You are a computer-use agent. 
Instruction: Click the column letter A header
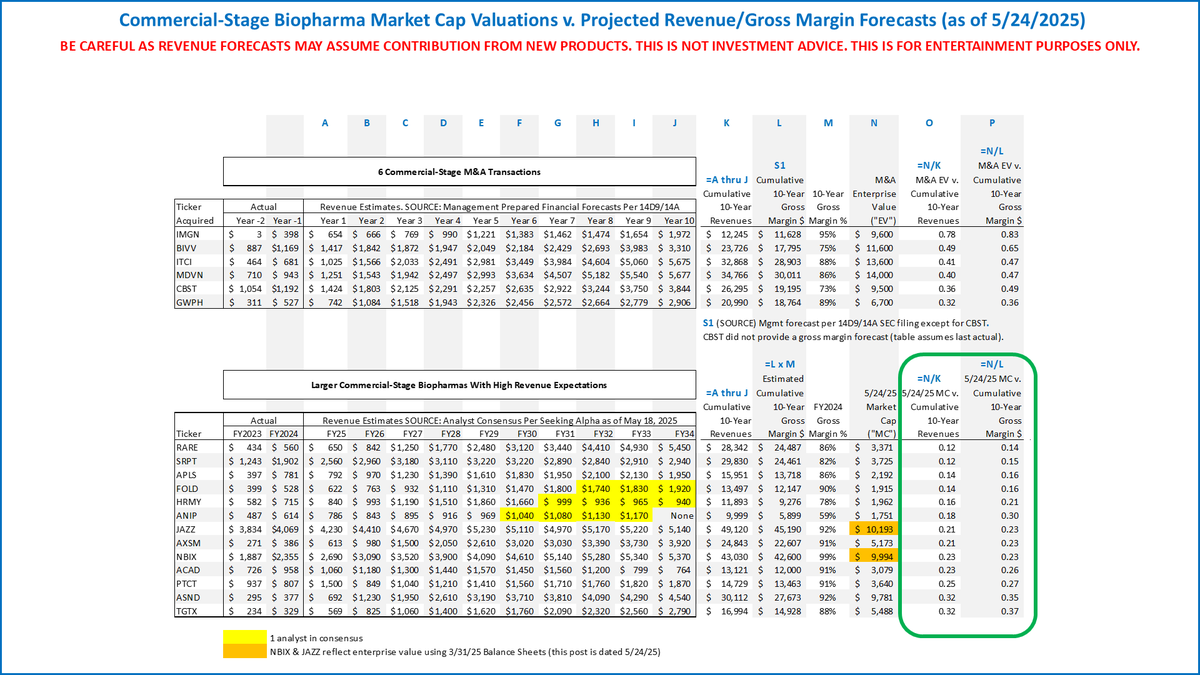[326, 123]
